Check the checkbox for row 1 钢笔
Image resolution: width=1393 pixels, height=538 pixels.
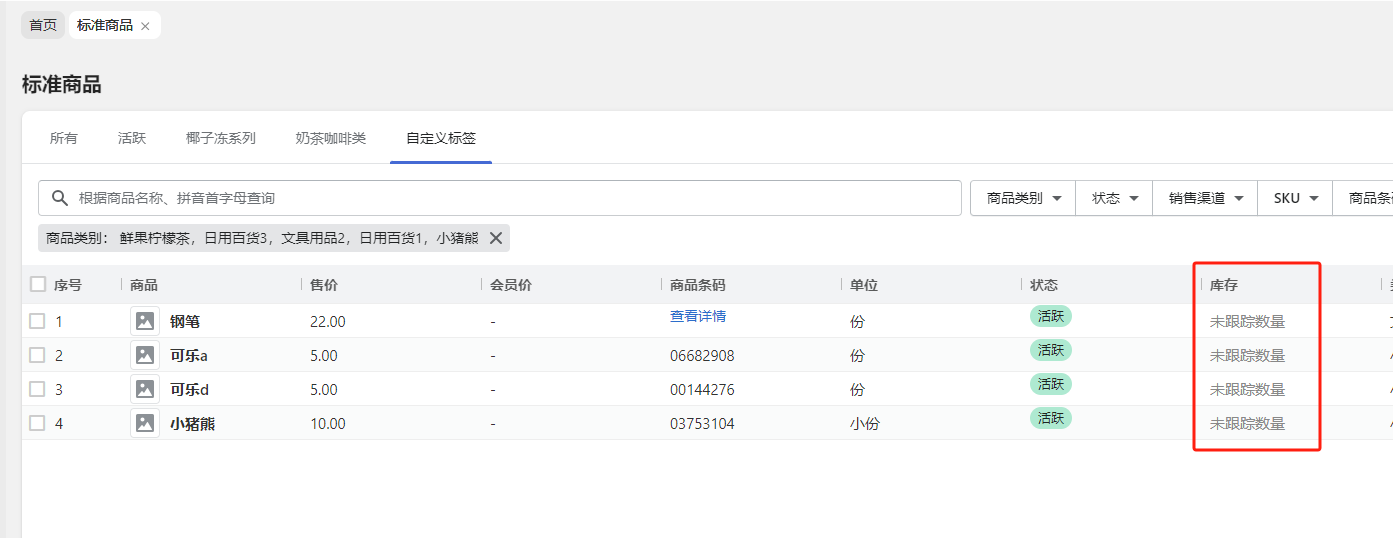(37, 321)
